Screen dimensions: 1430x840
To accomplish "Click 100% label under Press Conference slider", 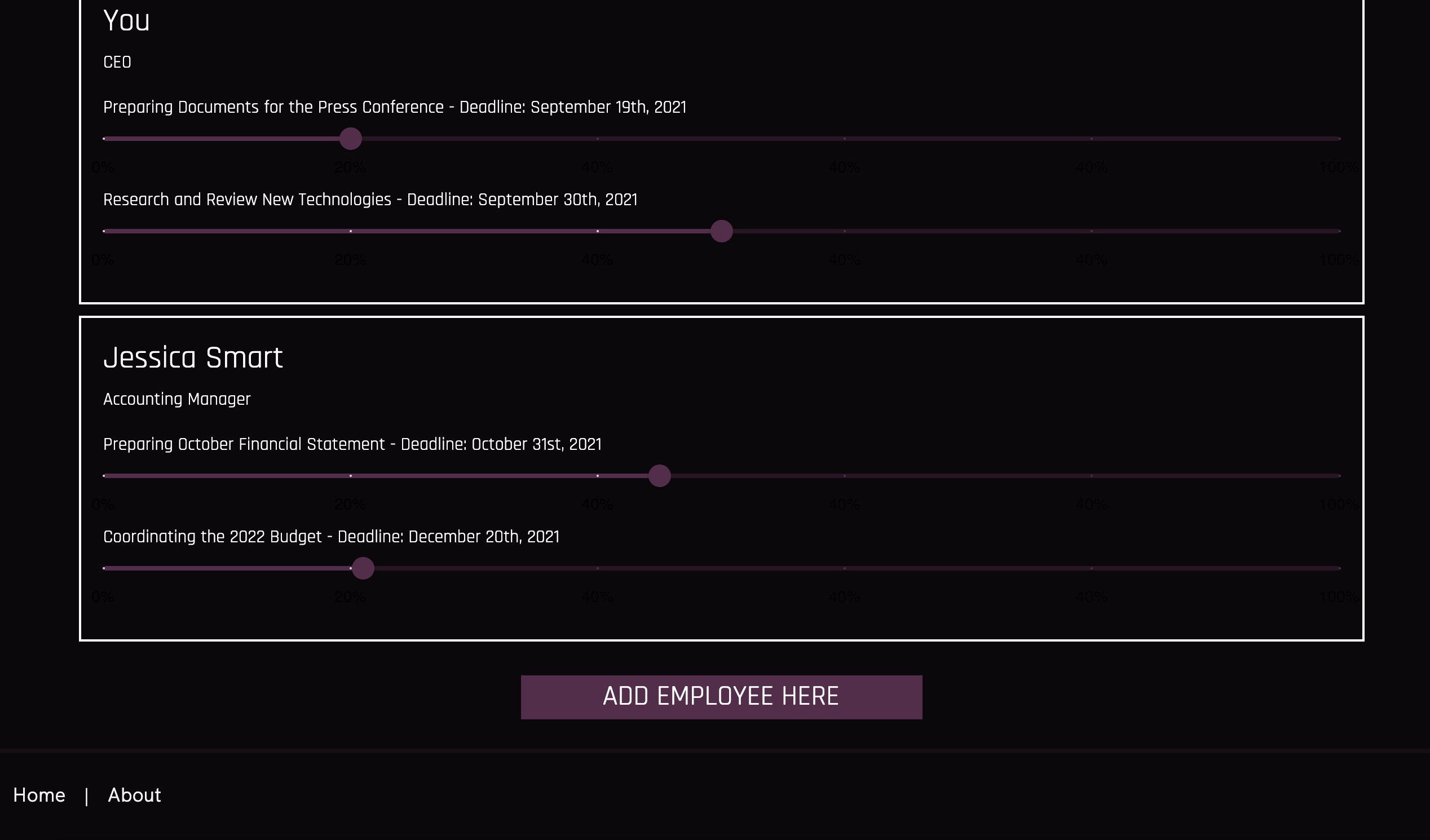I will coord(1338,167).
